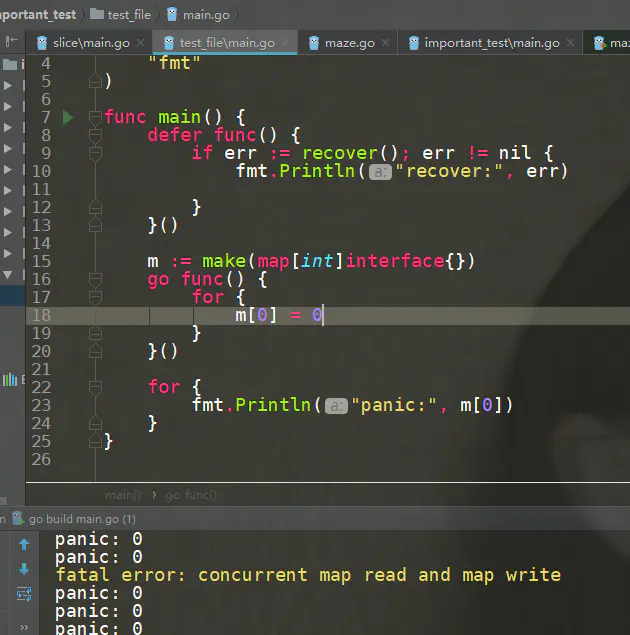This screenshot has height=635, width=630.
Task: Click the fatal error concurrent map message
Action: coord(308,575)
